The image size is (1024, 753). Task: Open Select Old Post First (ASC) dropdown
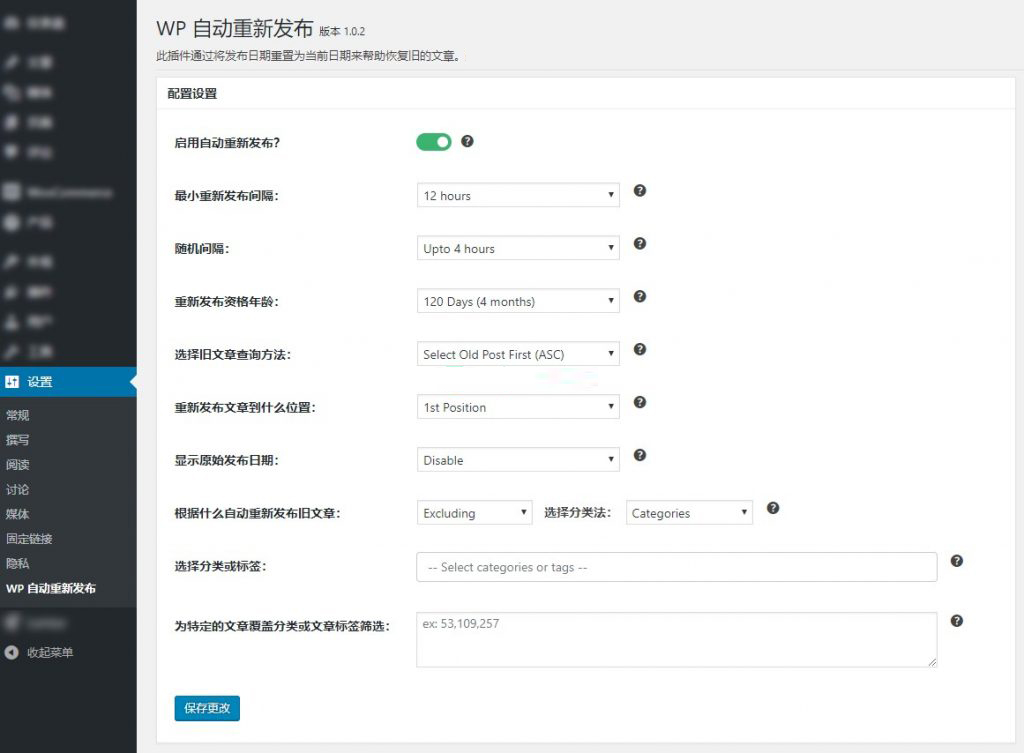click(518, 354)
